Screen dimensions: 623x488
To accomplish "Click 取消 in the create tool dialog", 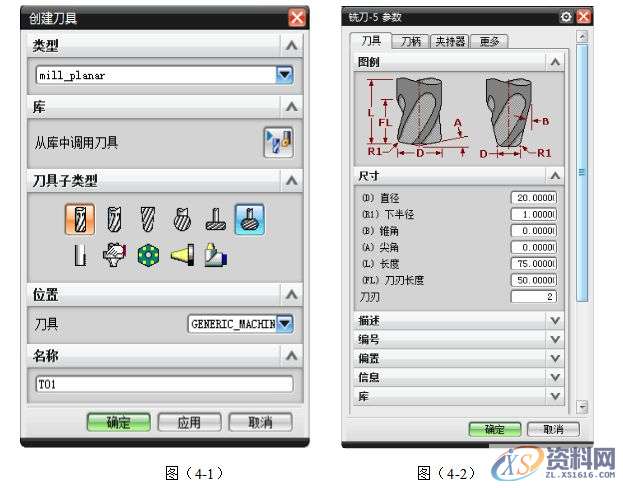I will pyautogui.click(x=260, y=422).
